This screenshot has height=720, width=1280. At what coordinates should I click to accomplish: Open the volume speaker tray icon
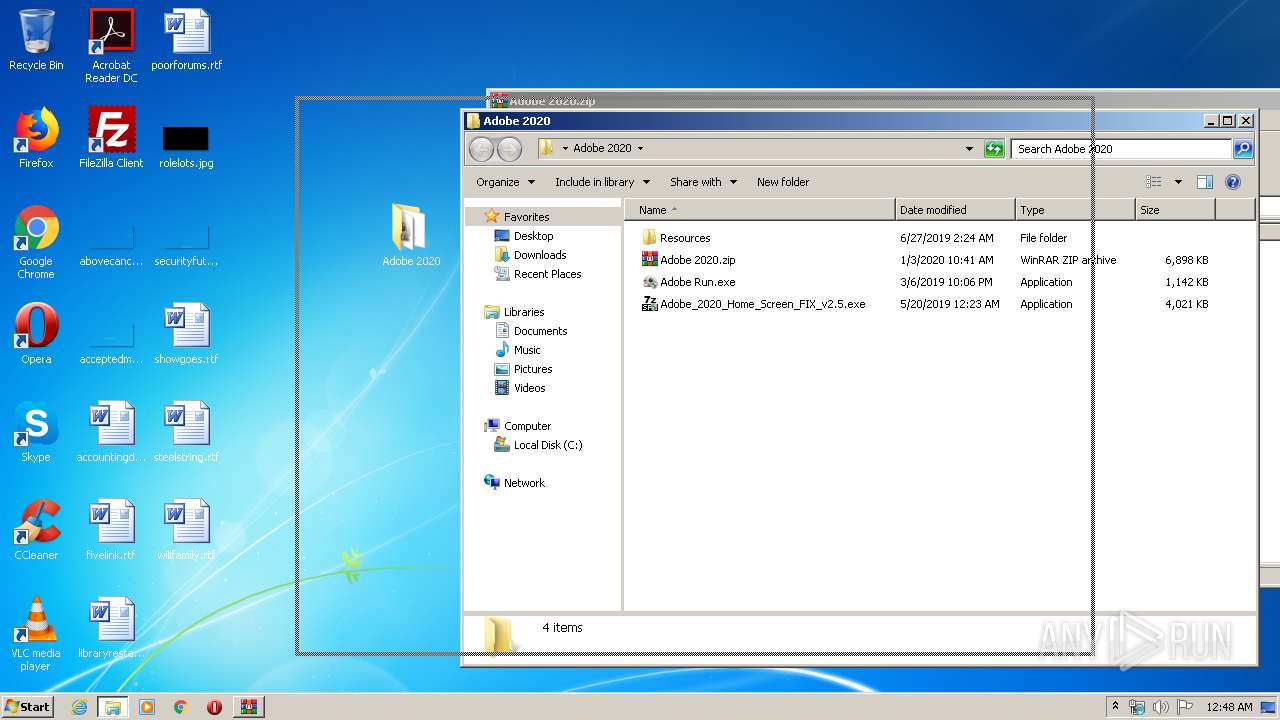click(1160, 707)
